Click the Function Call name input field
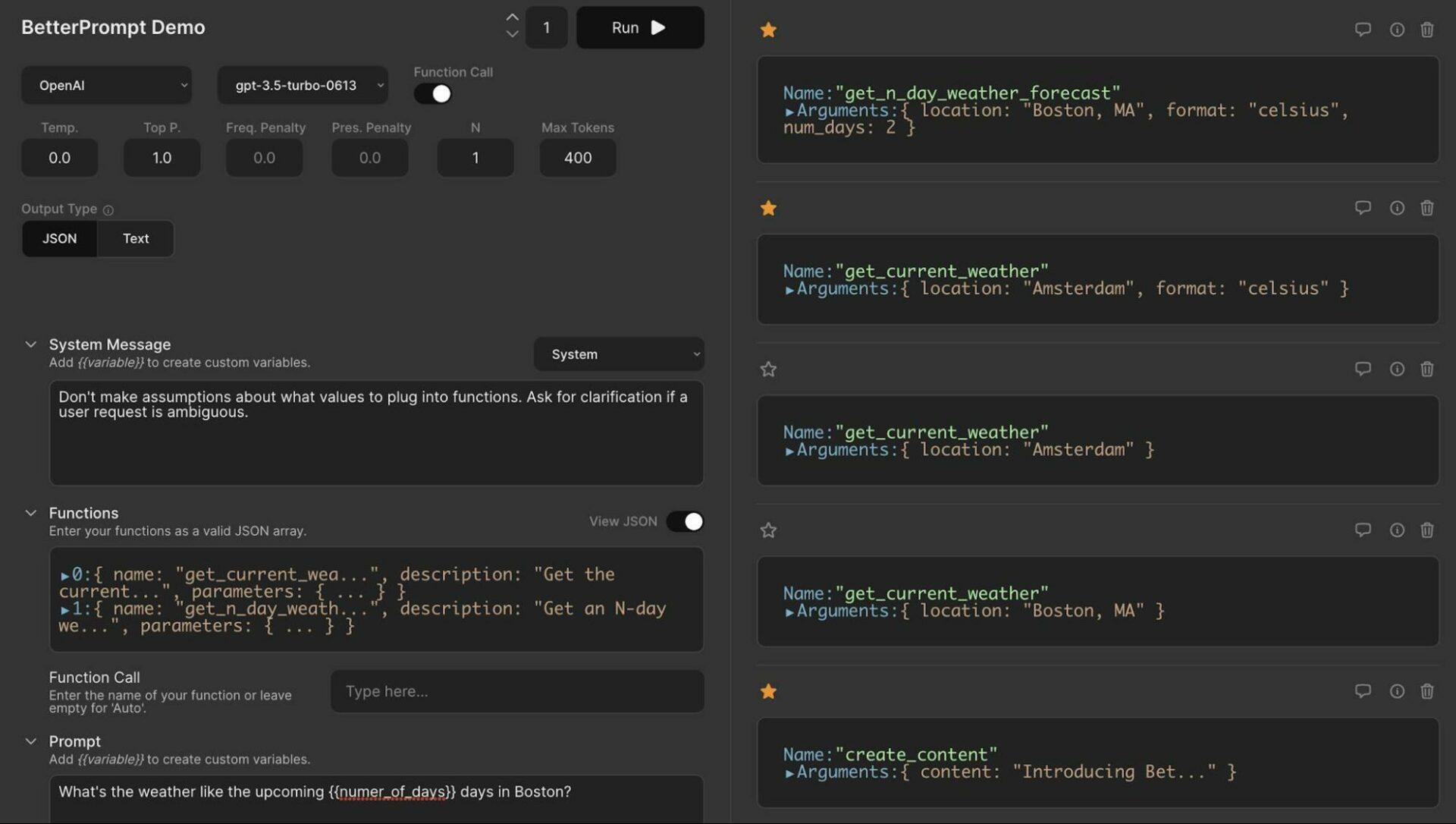 click(x=516, y=691)
